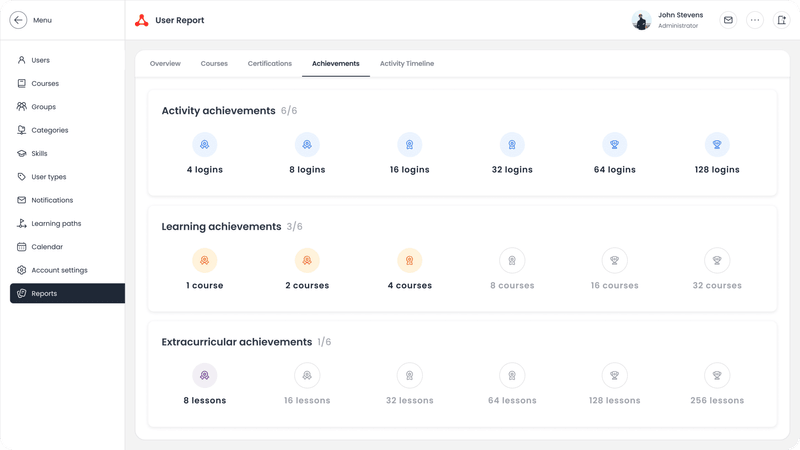Select the orange 2 courses badge
Viewport: 800px width, 450px height.
tap(307, 261)
